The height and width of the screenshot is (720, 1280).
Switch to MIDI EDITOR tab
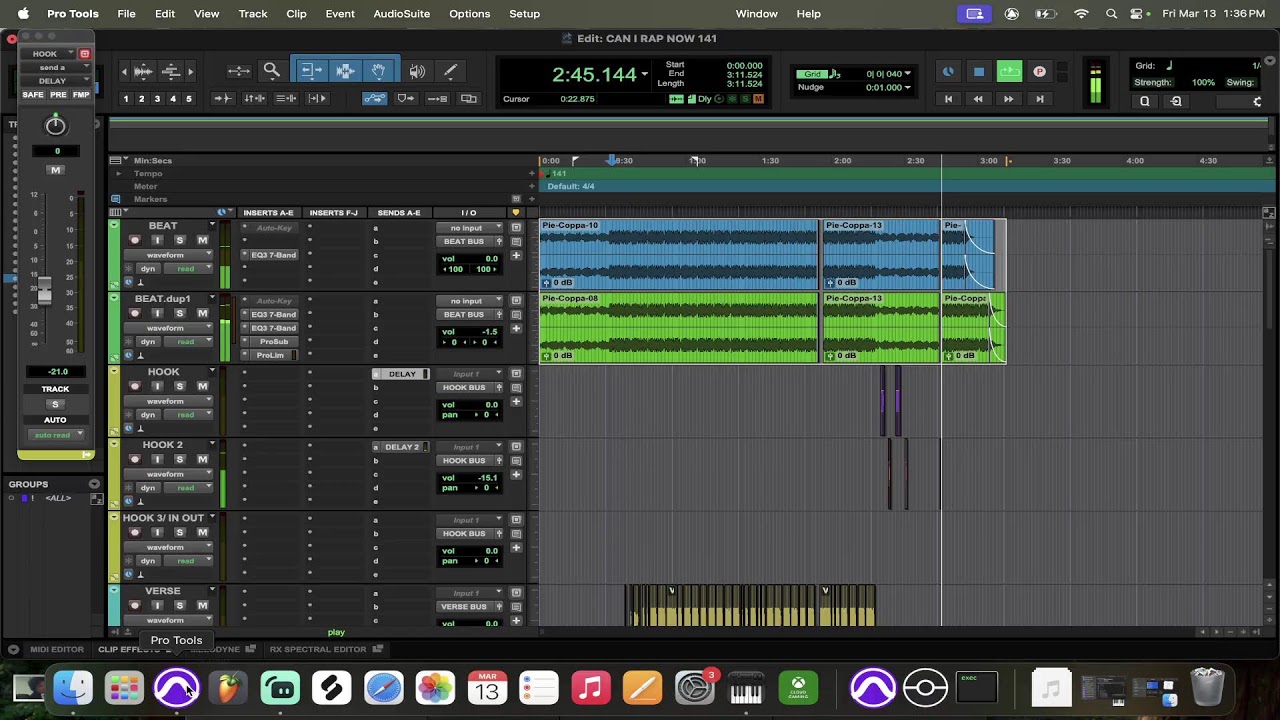coord(57,649)
